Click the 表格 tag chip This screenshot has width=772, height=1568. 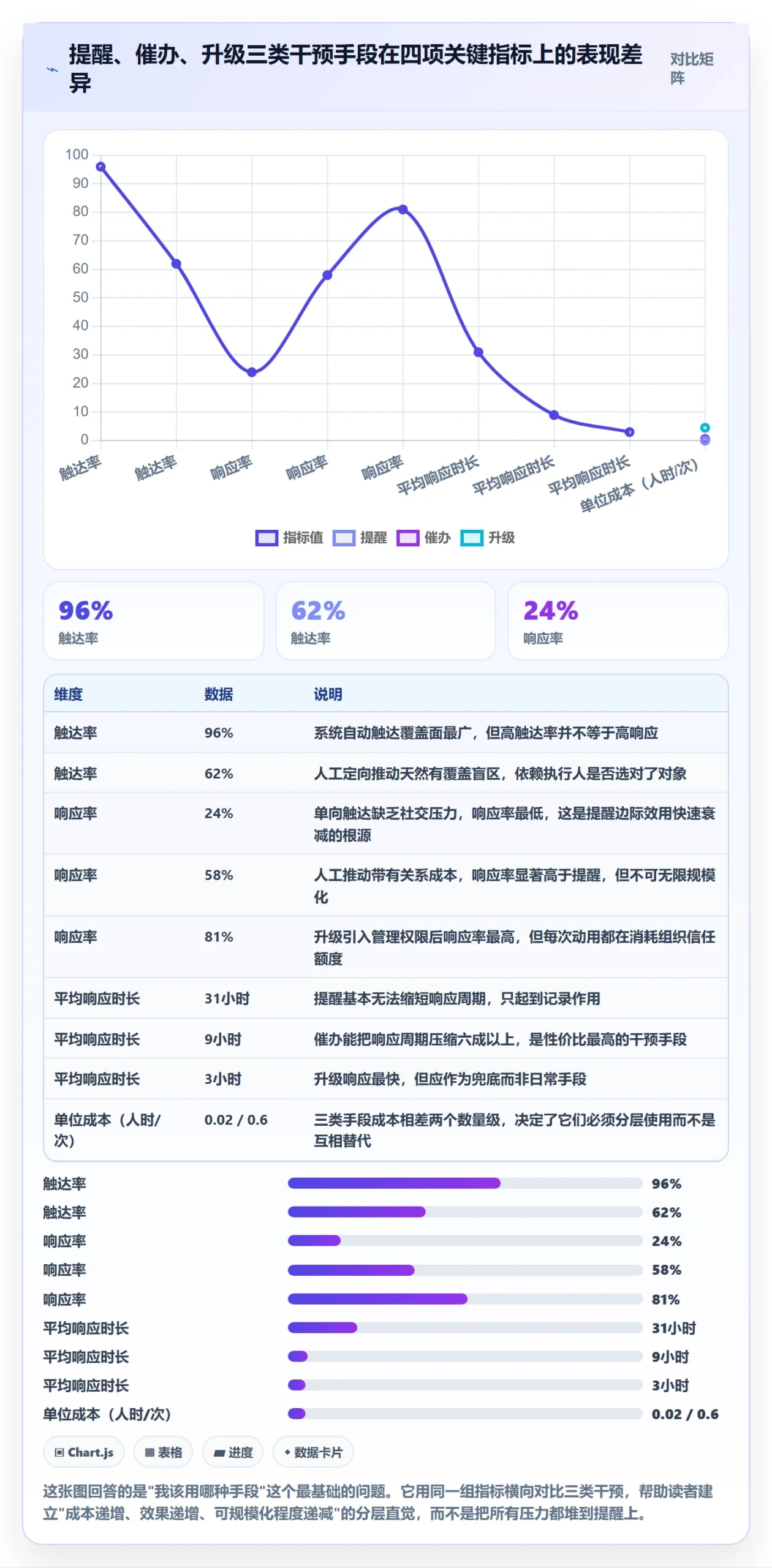tap(163, 1452)
